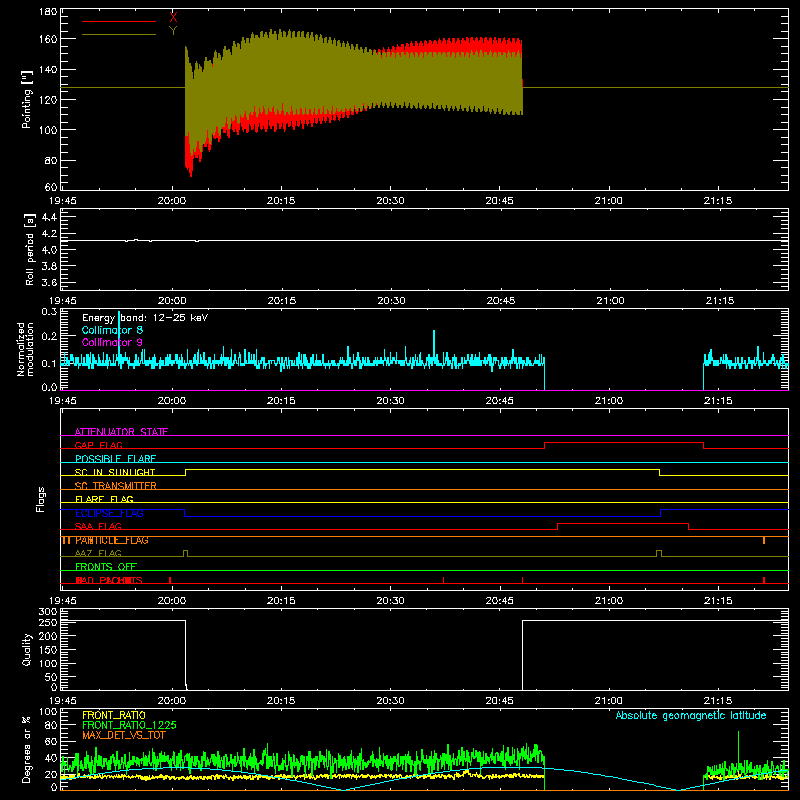
Task: Click 21:00 time label under Roll period plot
Action: tap(610, 301)
